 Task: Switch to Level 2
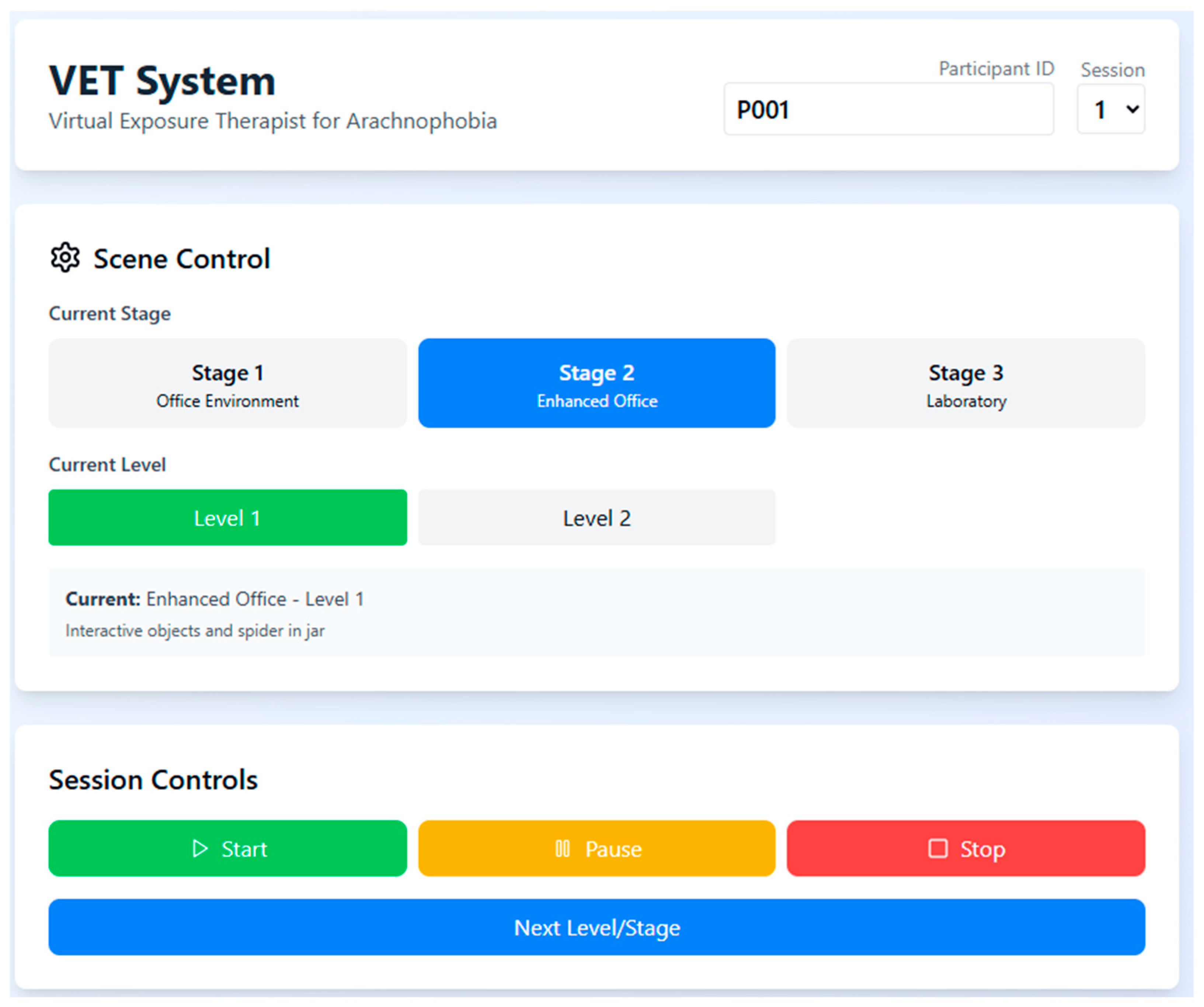596,518
